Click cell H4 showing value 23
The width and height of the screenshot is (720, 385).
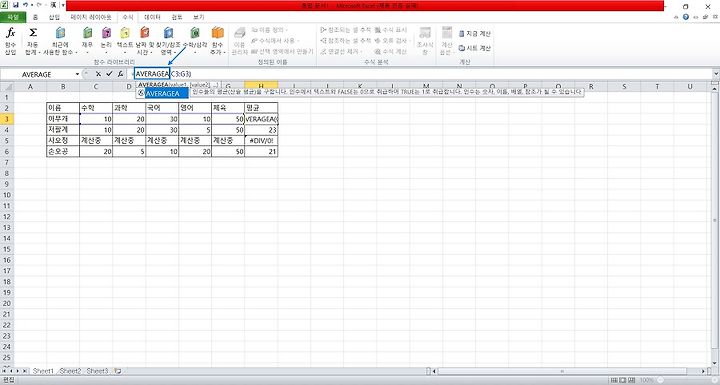pyautogui.click(x=261, y=130)
